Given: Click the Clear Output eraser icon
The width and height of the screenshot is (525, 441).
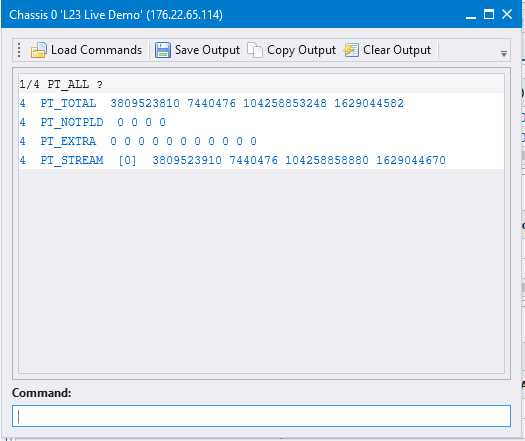Looking at the screenshot, I should click(x=351, y=50).
